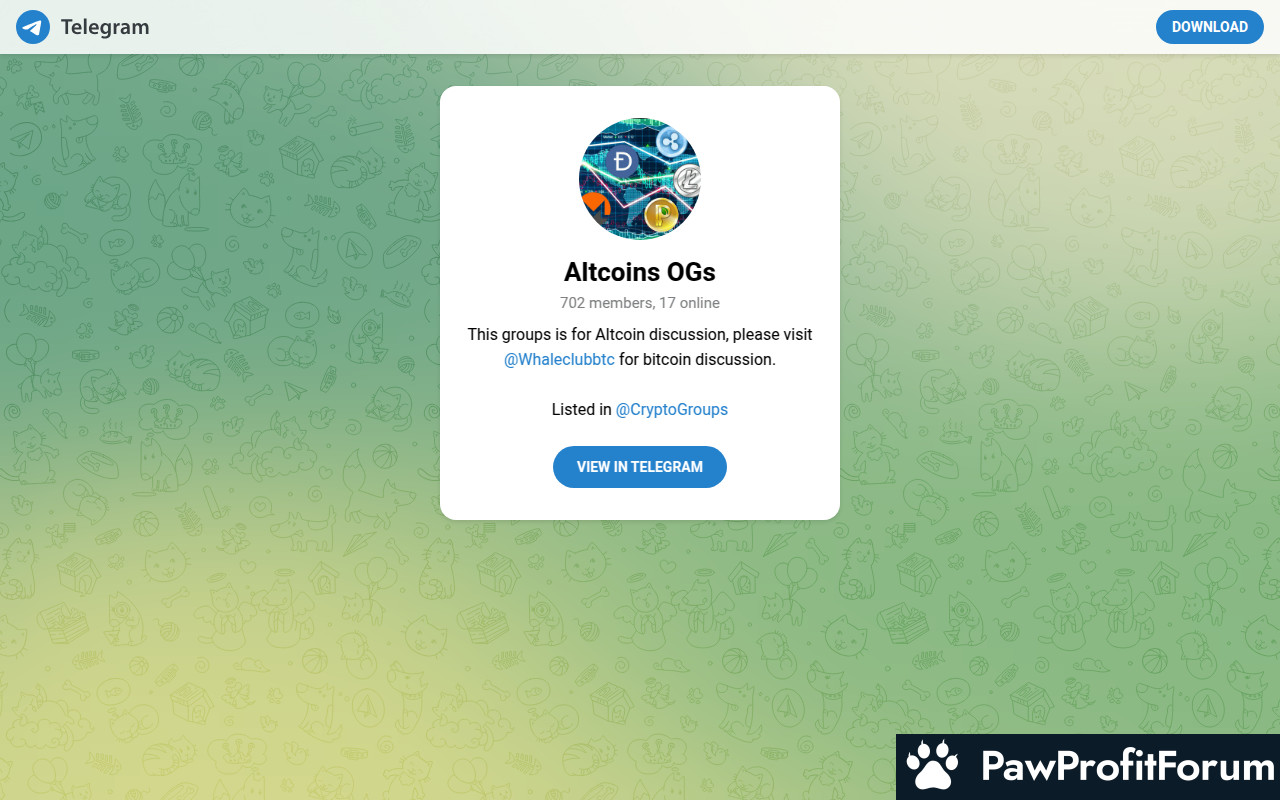The width and height of the screenshot is (1280, 800).
Task: Click the word 'online' in member count
Action: (x=699, y=303)
